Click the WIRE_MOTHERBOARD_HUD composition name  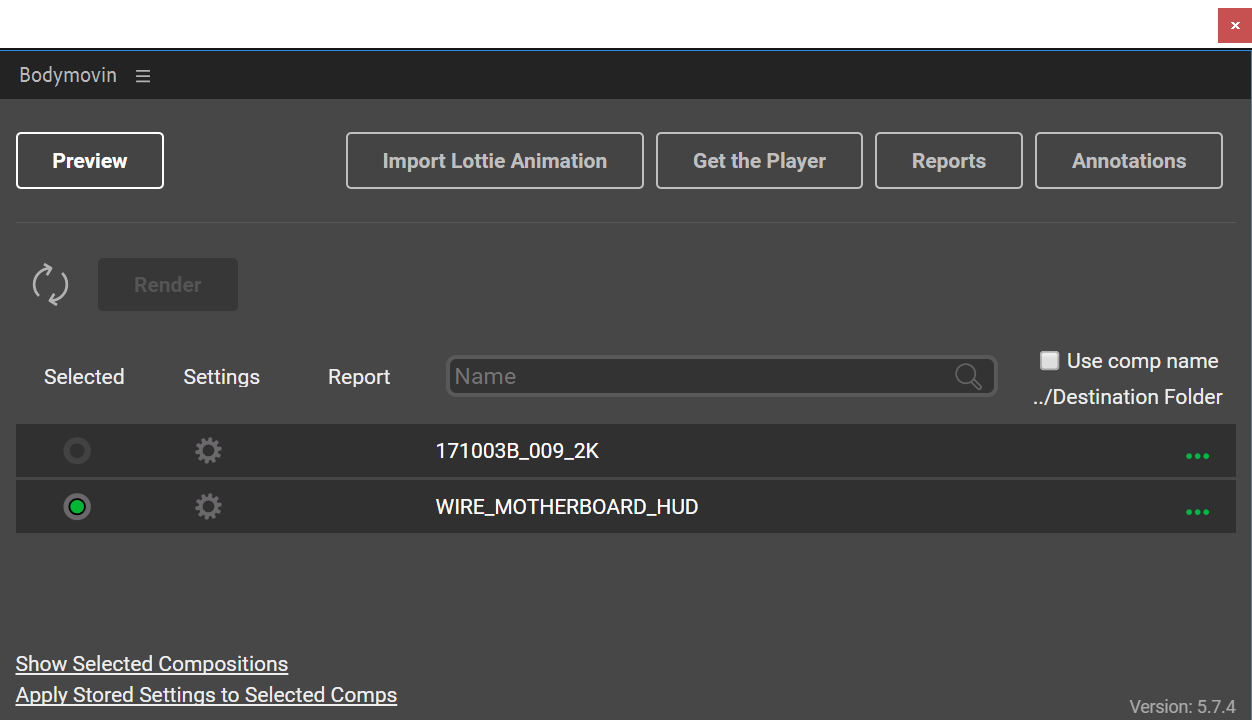click(x=567, y=507)
